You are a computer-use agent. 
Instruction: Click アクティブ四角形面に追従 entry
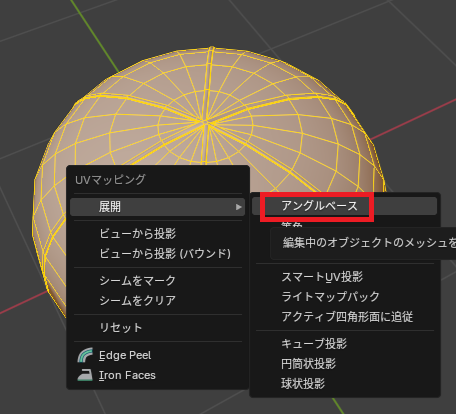[x=347, y=316]
